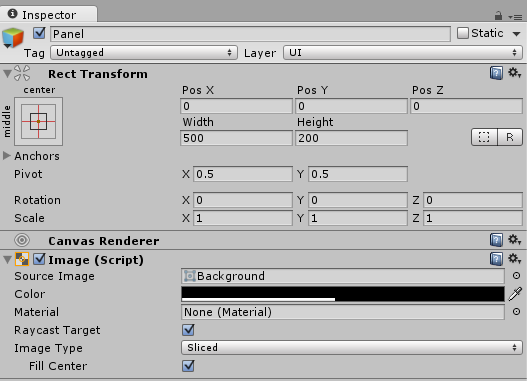Click the Rotation Z field
527x381 pixels.
point(473,200)
